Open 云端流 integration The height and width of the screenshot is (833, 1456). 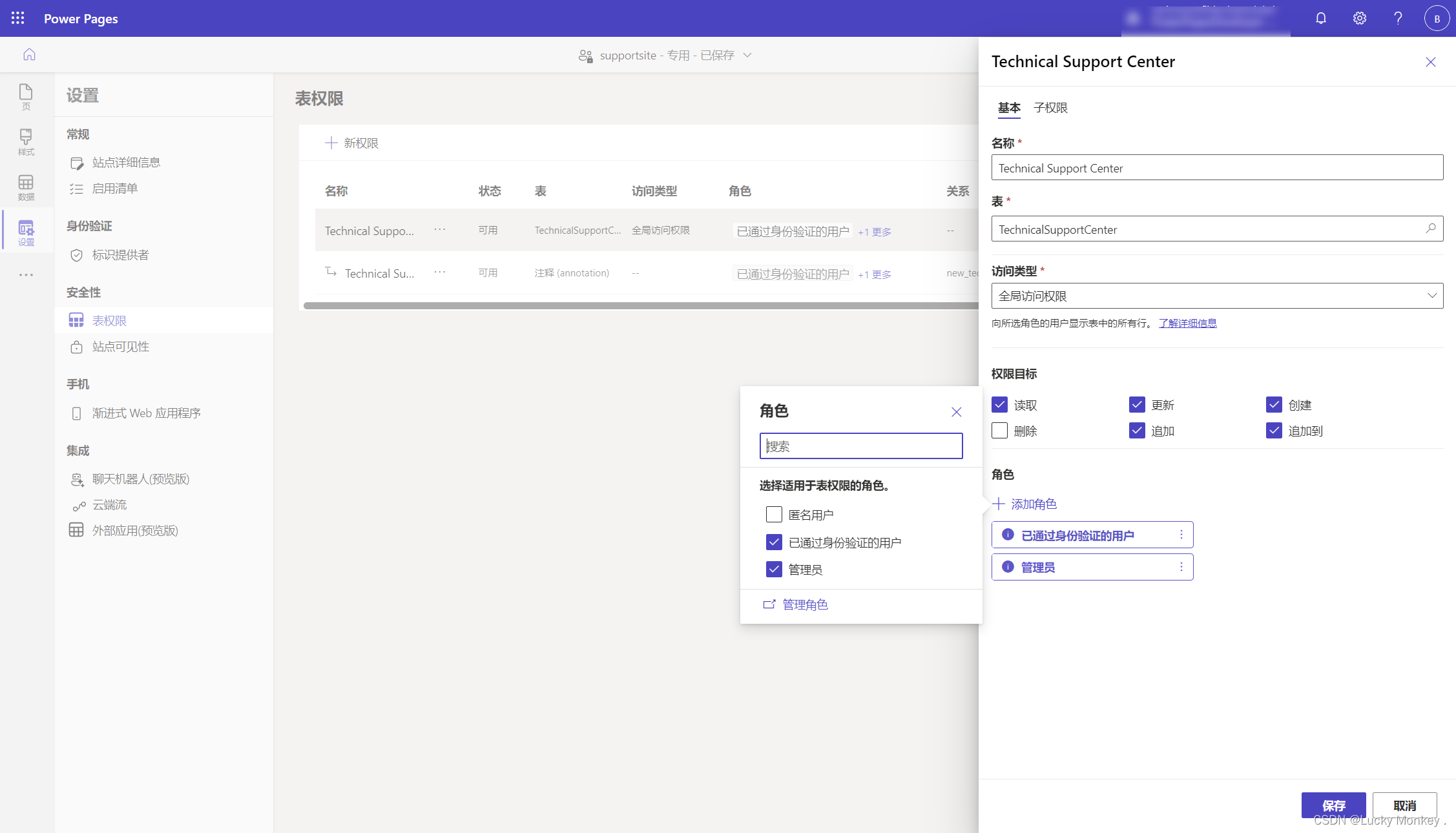point(98,505)
